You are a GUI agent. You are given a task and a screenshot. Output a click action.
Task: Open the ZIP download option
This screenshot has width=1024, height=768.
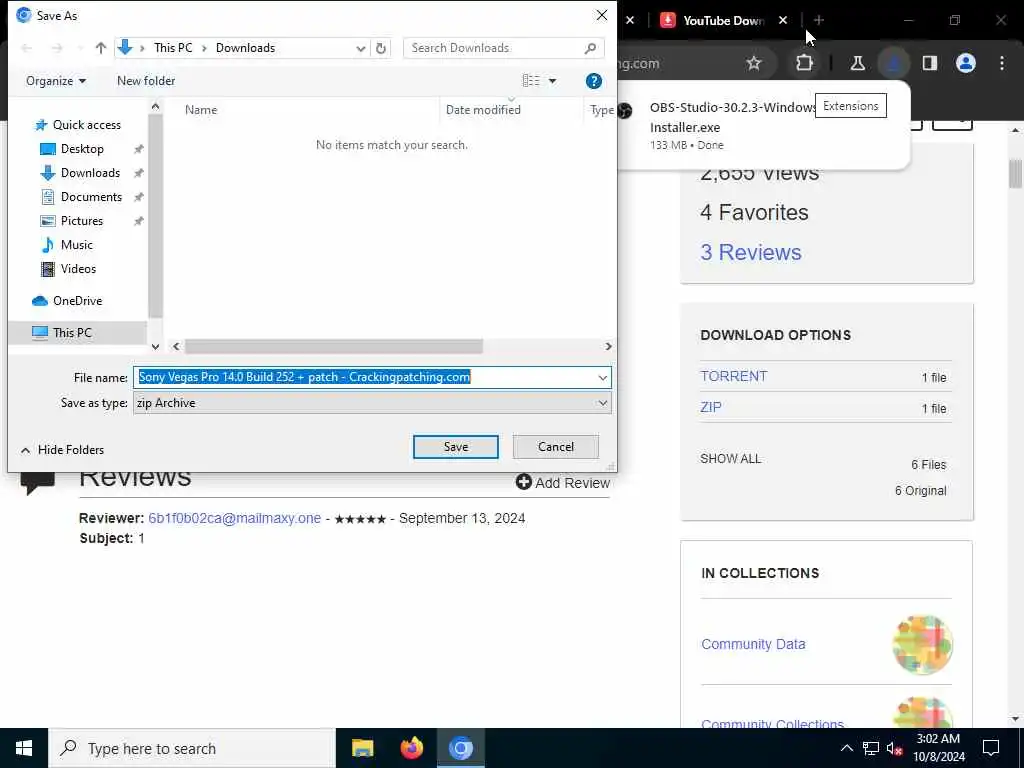(x=711, y=407)
